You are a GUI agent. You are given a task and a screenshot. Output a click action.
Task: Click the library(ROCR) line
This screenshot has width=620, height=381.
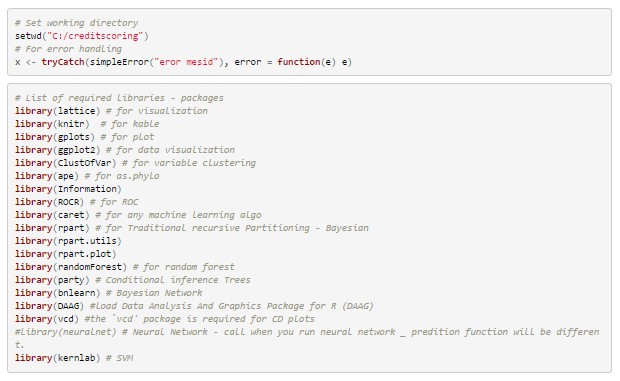(77, 202)
